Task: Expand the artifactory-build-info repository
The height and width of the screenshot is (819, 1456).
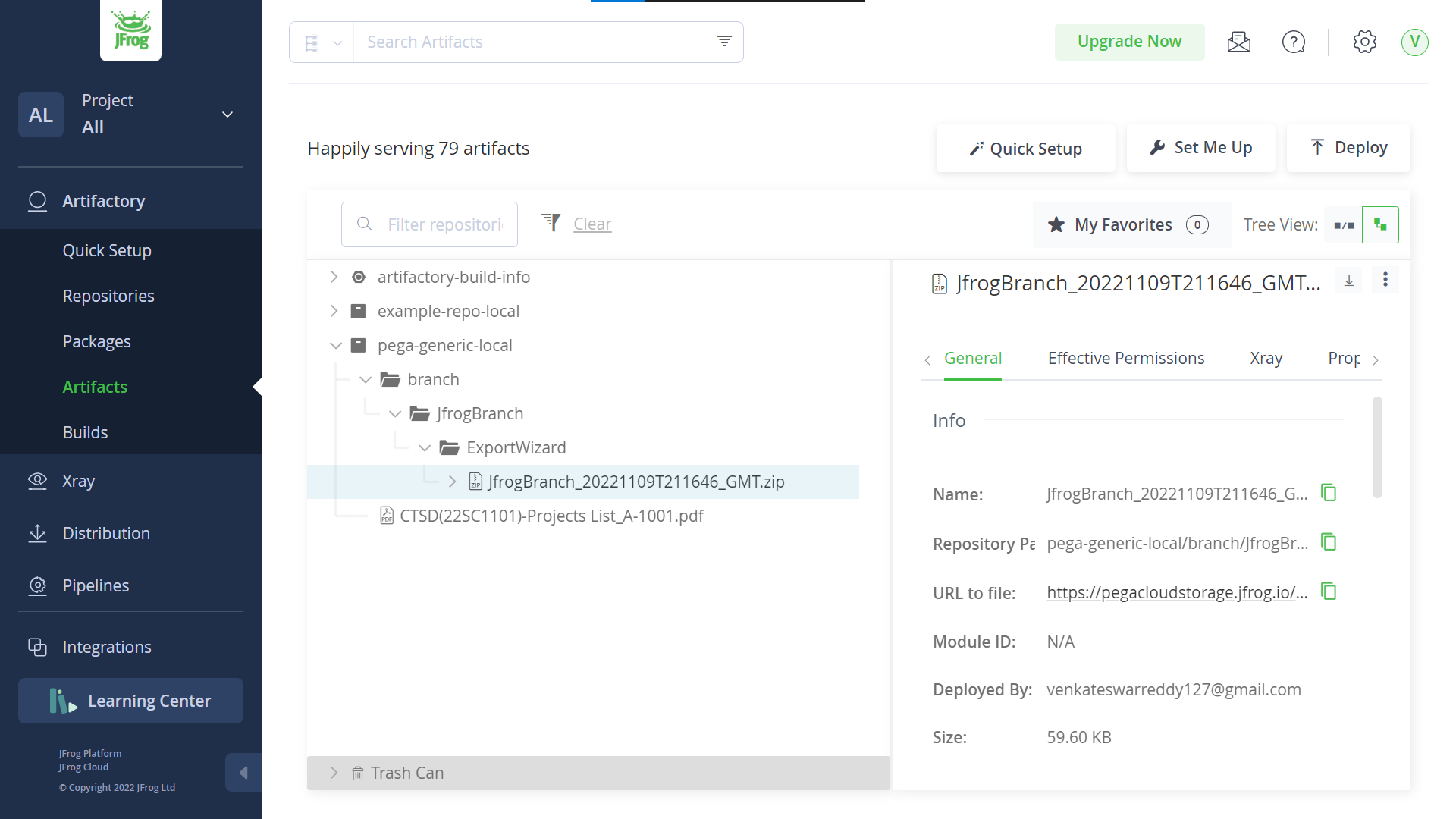Action: 334,277
